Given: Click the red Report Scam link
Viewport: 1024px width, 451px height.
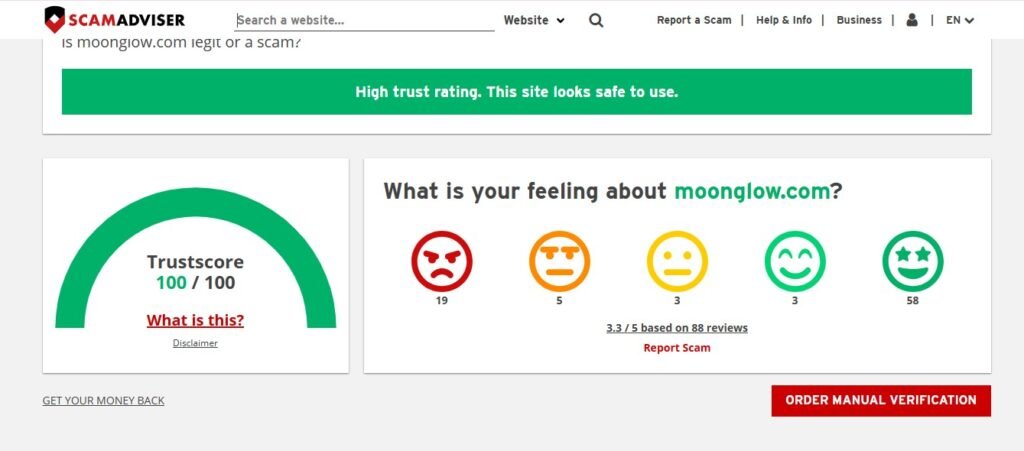Looking at the screenshot, I should (677, 348).
